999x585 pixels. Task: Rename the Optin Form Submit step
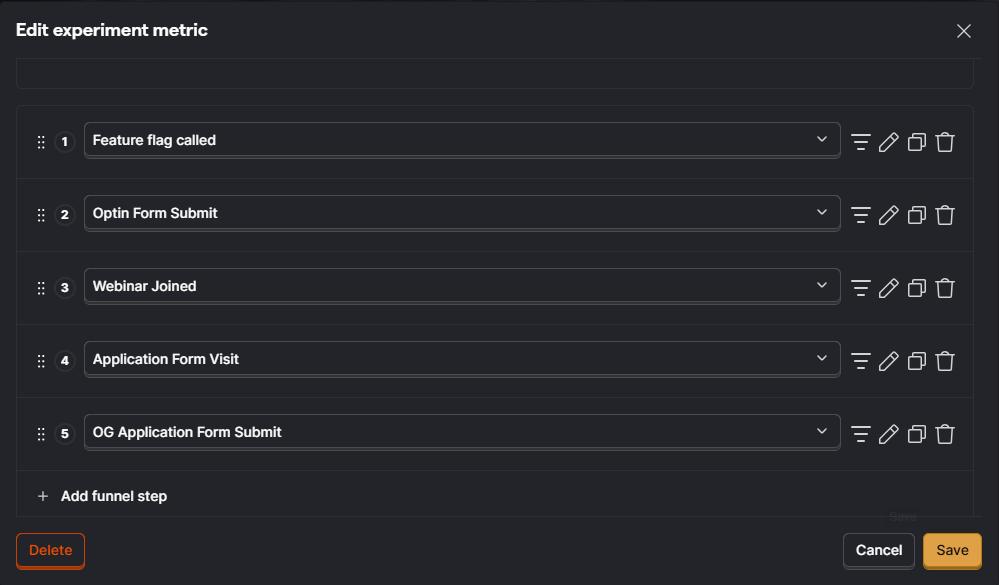pyautogui.click(x=888, y=215)
